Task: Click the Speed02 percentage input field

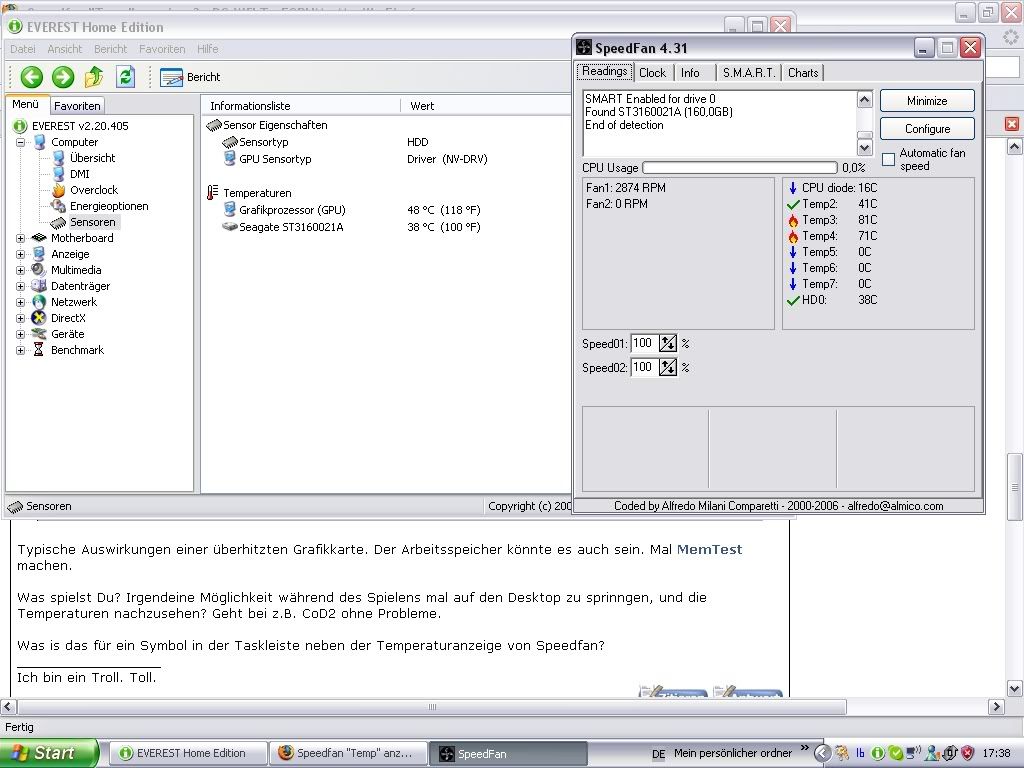Action: click(644, 368)
